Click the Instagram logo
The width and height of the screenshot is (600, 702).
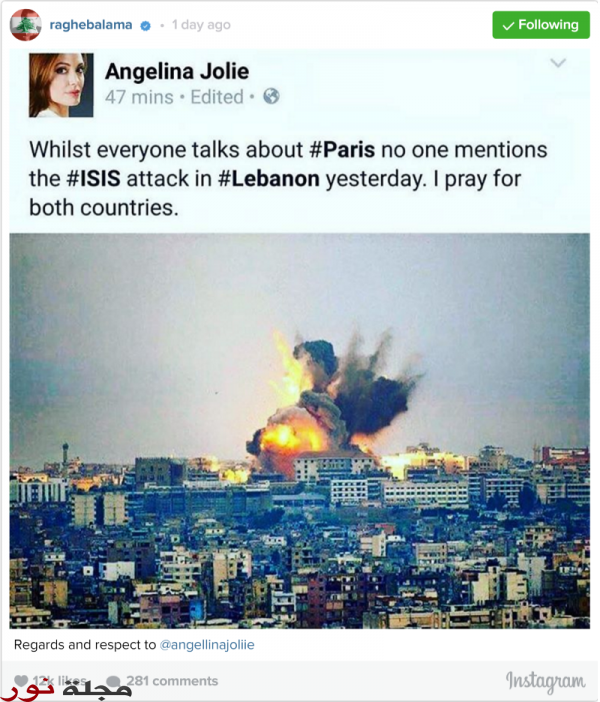coord(545,681)
